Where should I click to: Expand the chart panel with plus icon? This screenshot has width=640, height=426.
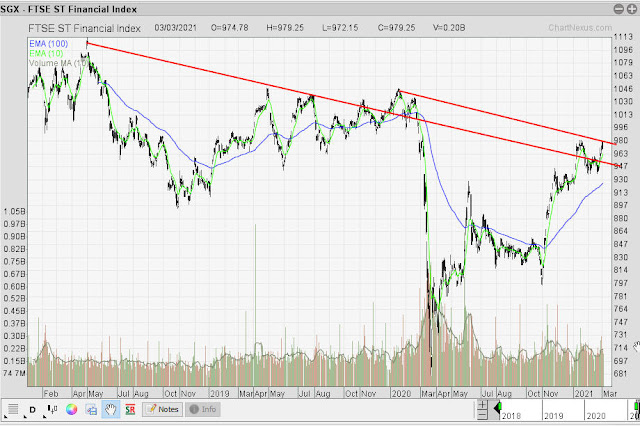pyautogui.click(x=631, y=9)
